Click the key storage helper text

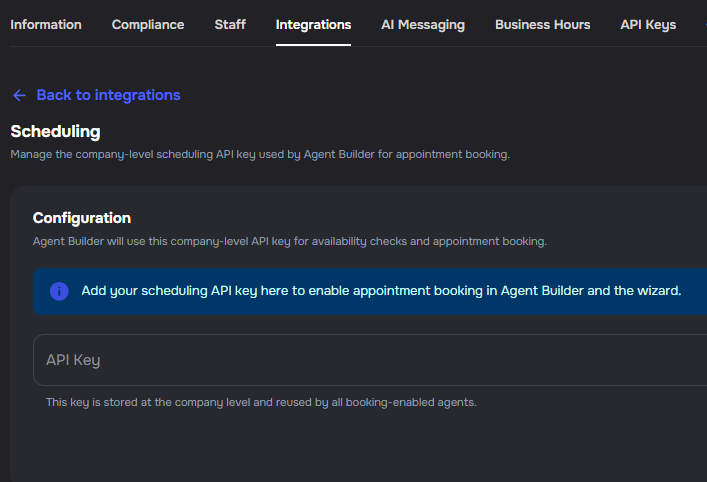pyautogui.click(x=261, y=402)
